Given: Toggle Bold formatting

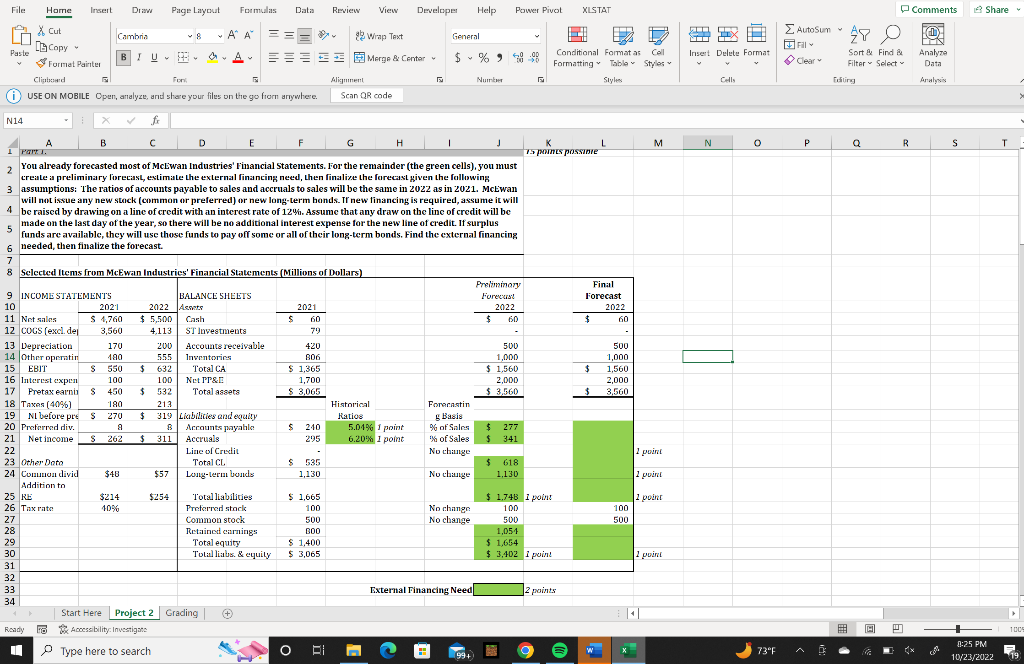Looking at the screenshot, I should (123, 58).
